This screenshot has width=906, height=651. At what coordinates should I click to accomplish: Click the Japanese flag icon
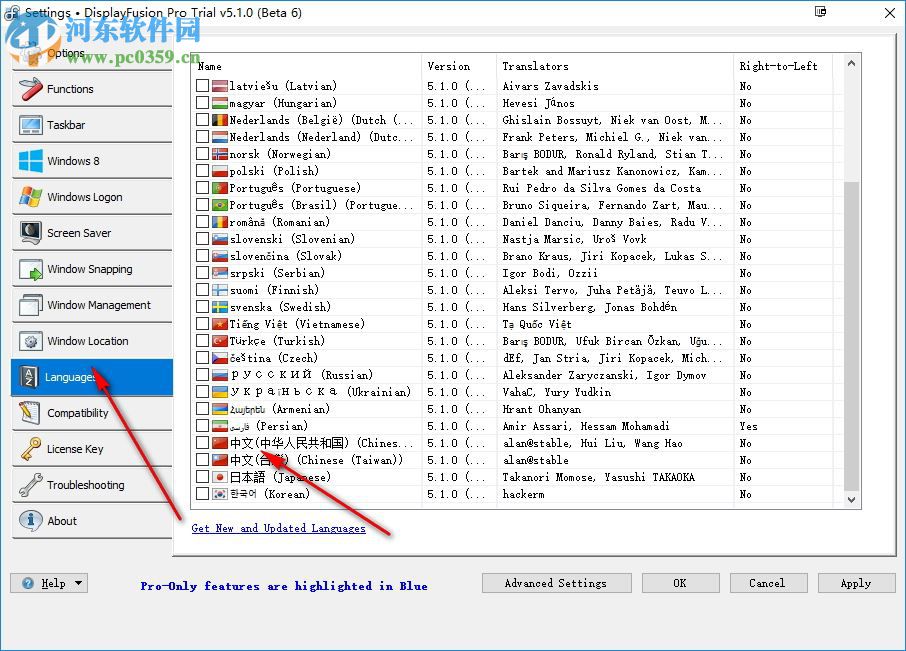(220, 477)
